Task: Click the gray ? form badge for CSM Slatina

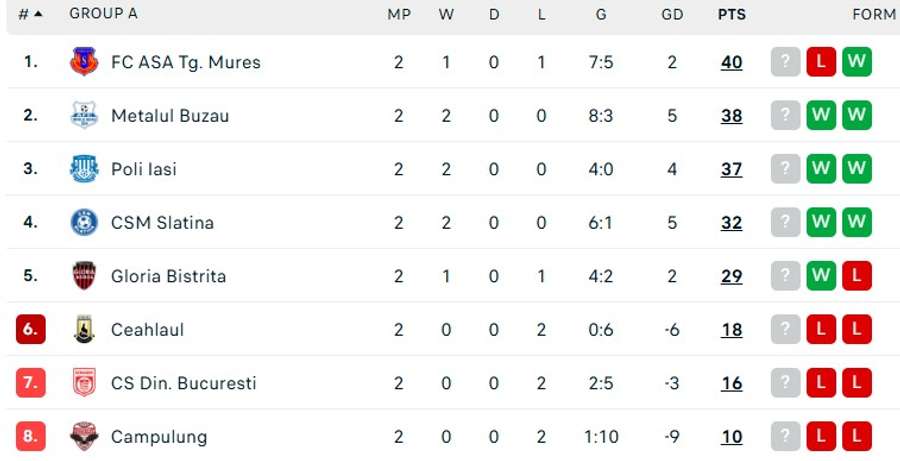Action: (x=785, y=222)
